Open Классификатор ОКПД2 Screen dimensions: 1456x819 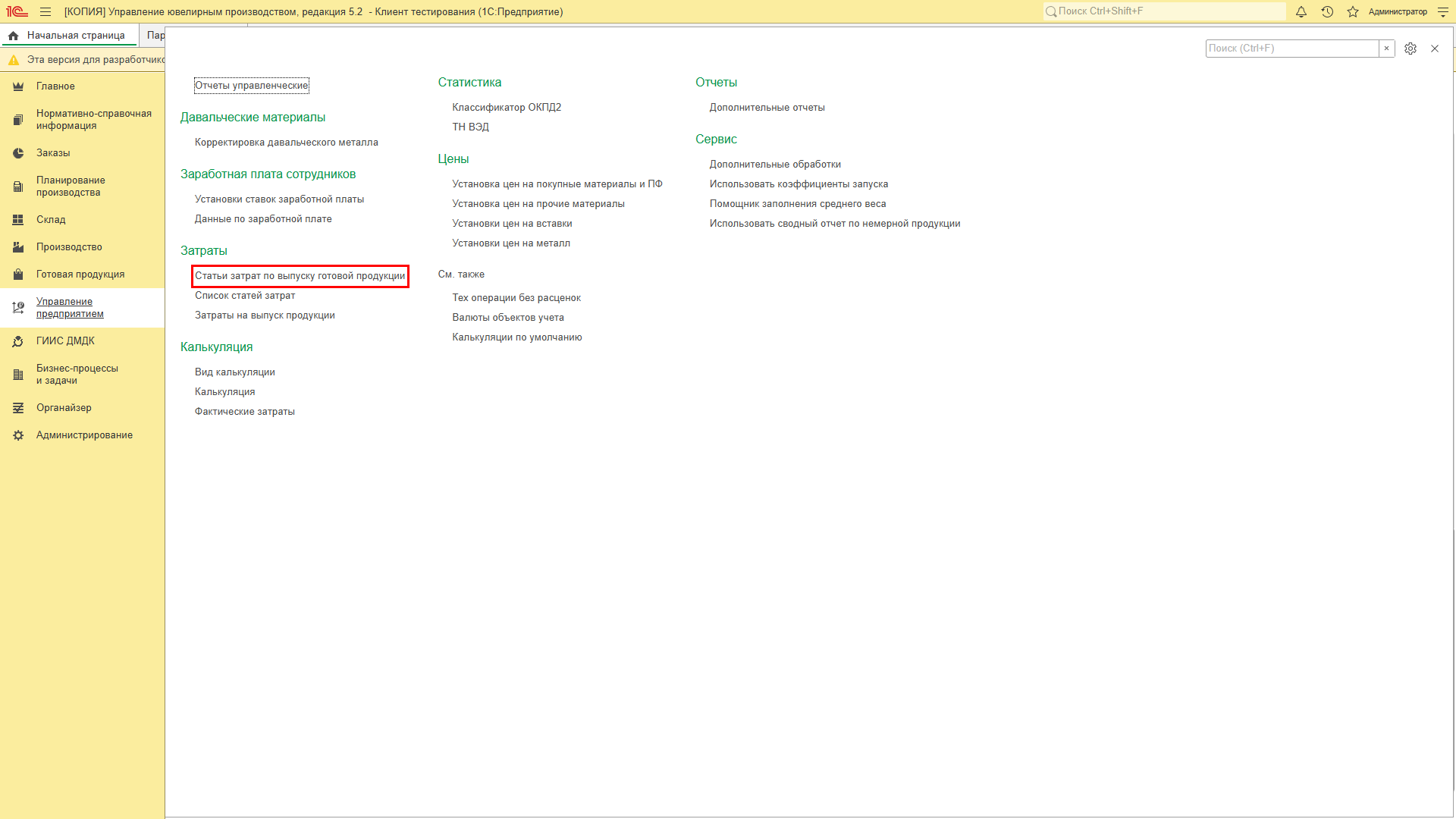507,108
